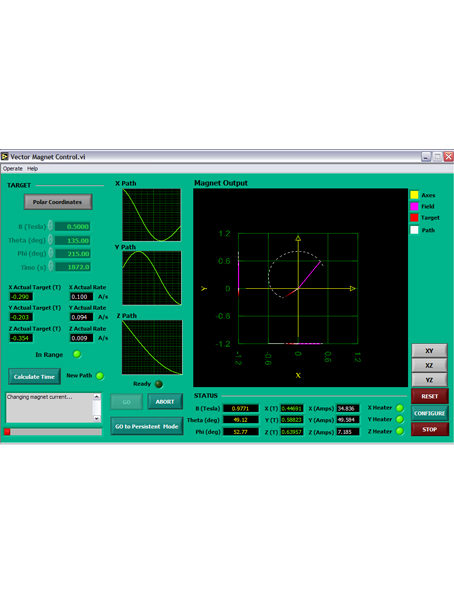Click the yellow Axes color swatch

[x=414, y=195]
